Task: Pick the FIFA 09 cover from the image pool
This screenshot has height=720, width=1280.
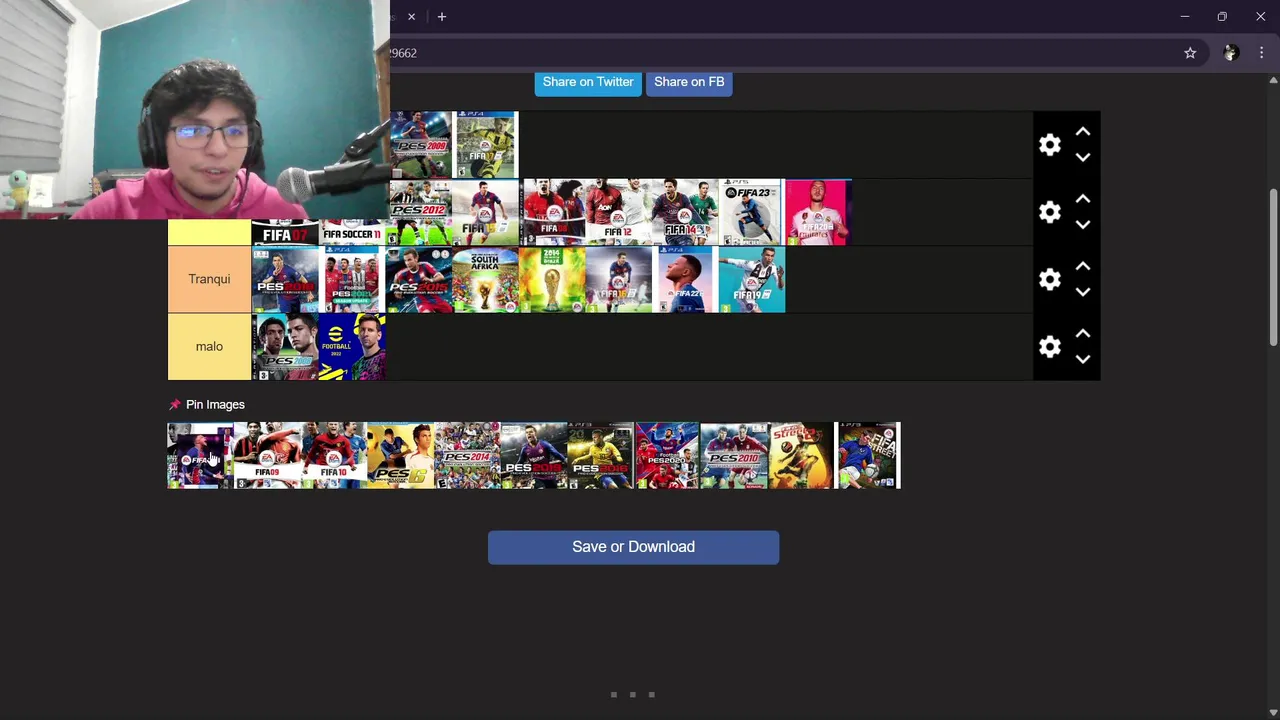Action: (267, 456)
